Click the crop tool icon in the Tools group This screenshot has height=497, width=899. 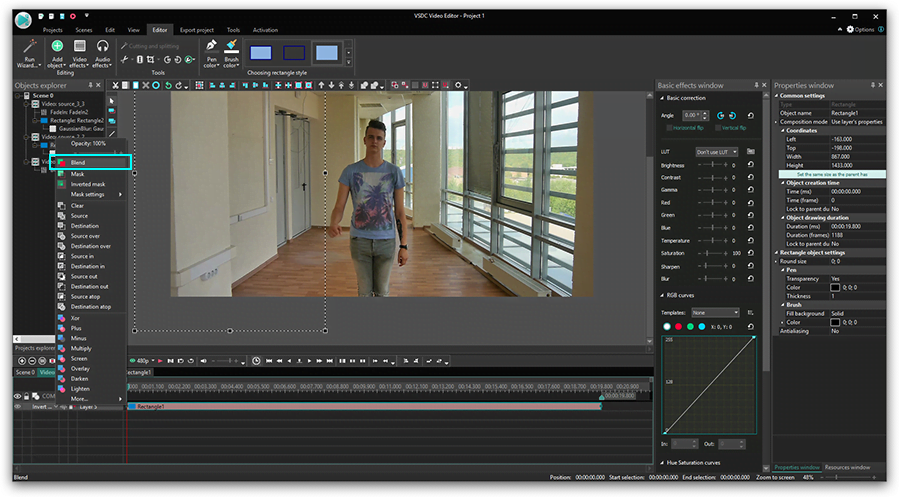tap(150, 59)
